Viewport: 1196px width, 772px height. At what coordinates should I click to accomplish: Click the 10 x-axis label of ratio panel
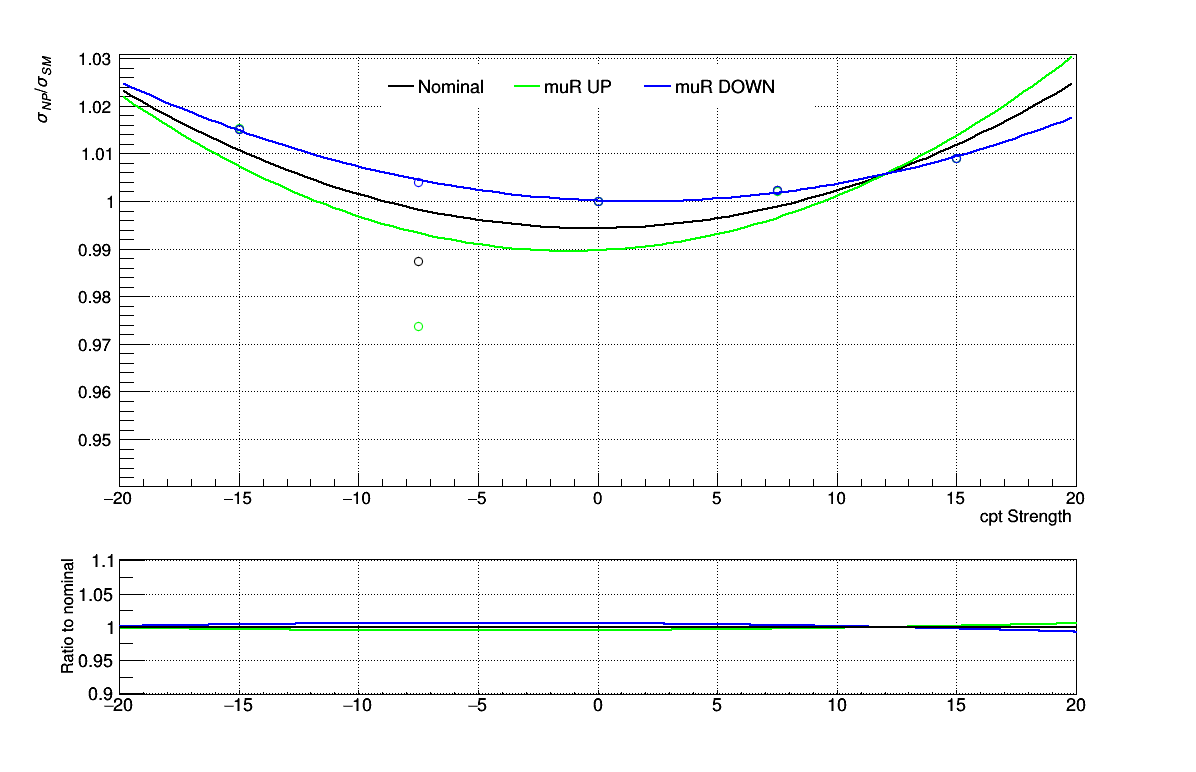click(837, 706)
